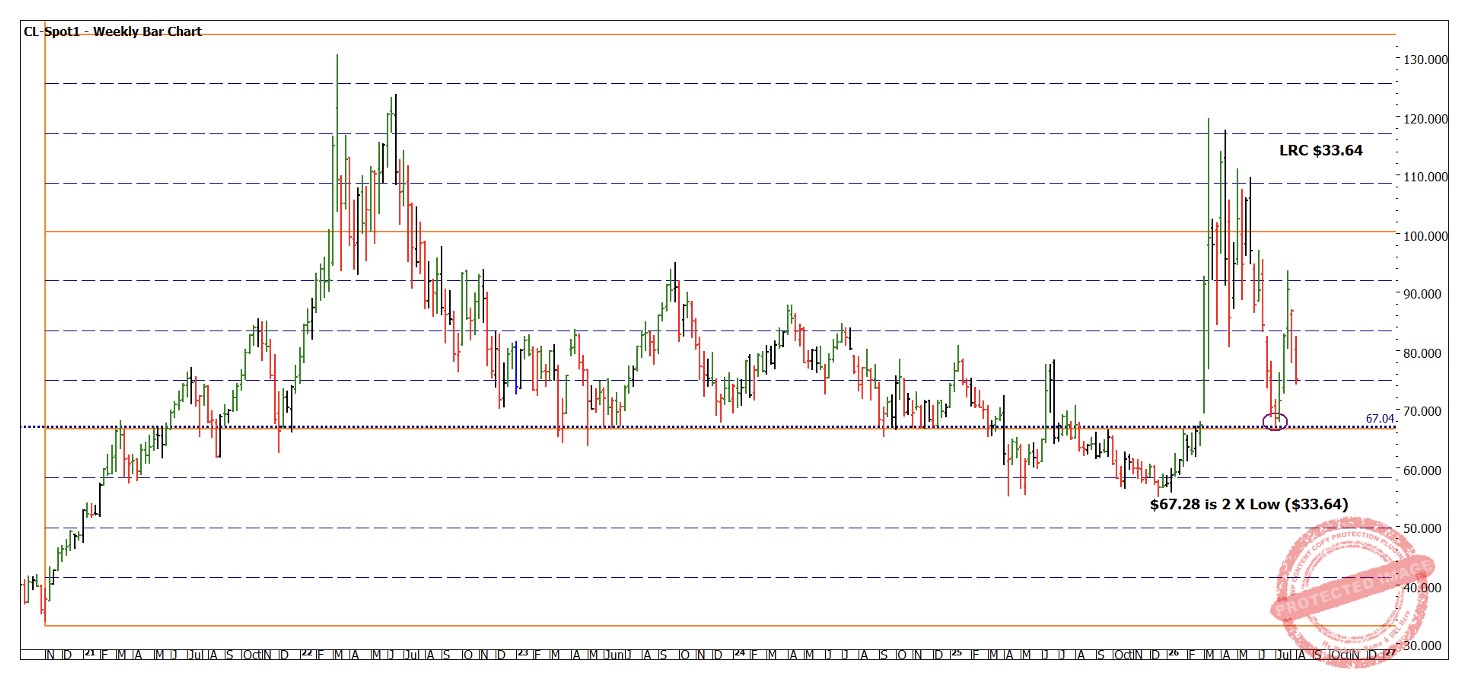The width and height of the screenshot is (1470, 684).
Task: Click the 130.000 price axis label
Action: 1426,60
